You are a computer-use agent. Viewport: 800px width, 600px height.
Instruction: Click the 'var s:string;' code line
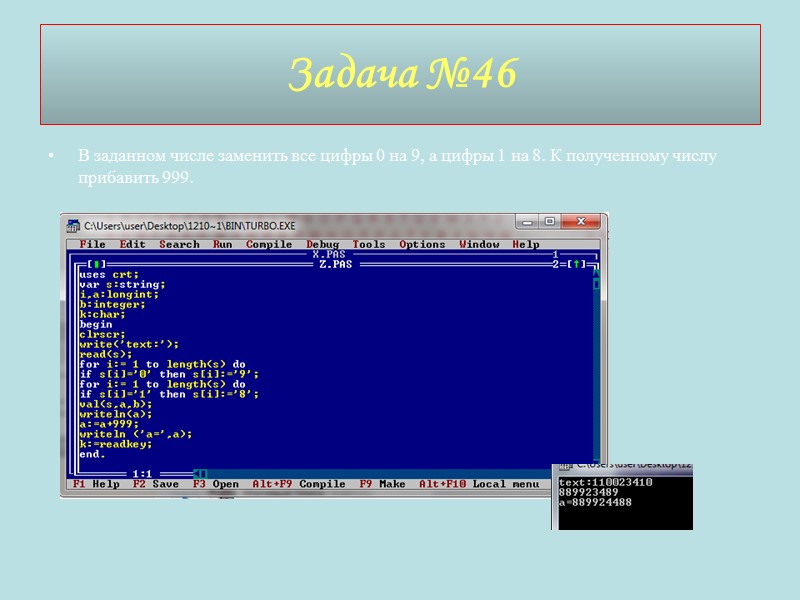coord(122,284)
